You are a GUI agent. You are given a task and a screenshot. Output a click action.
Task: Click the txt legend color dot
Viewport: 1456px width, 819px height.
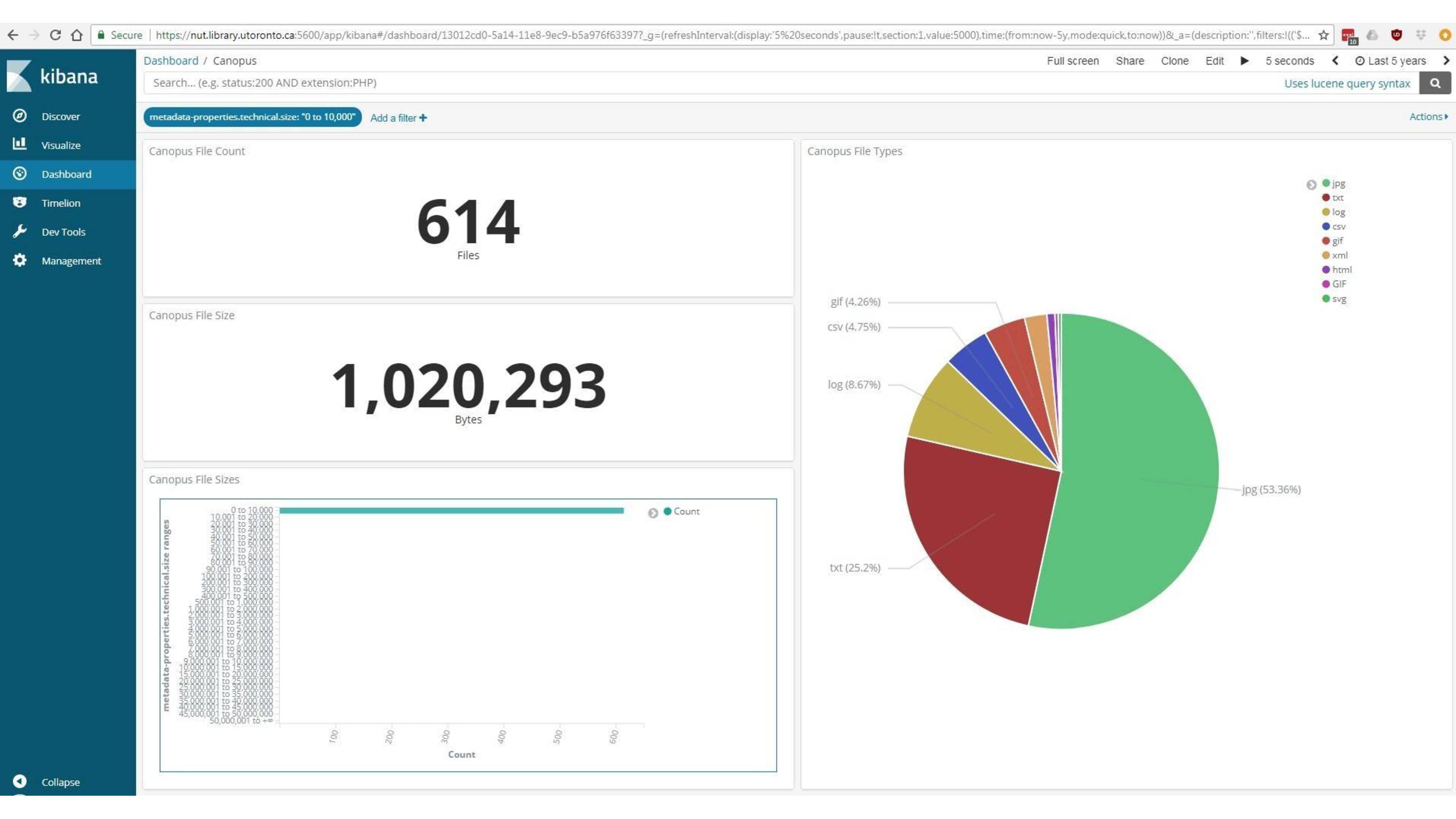click(1325, 197)
